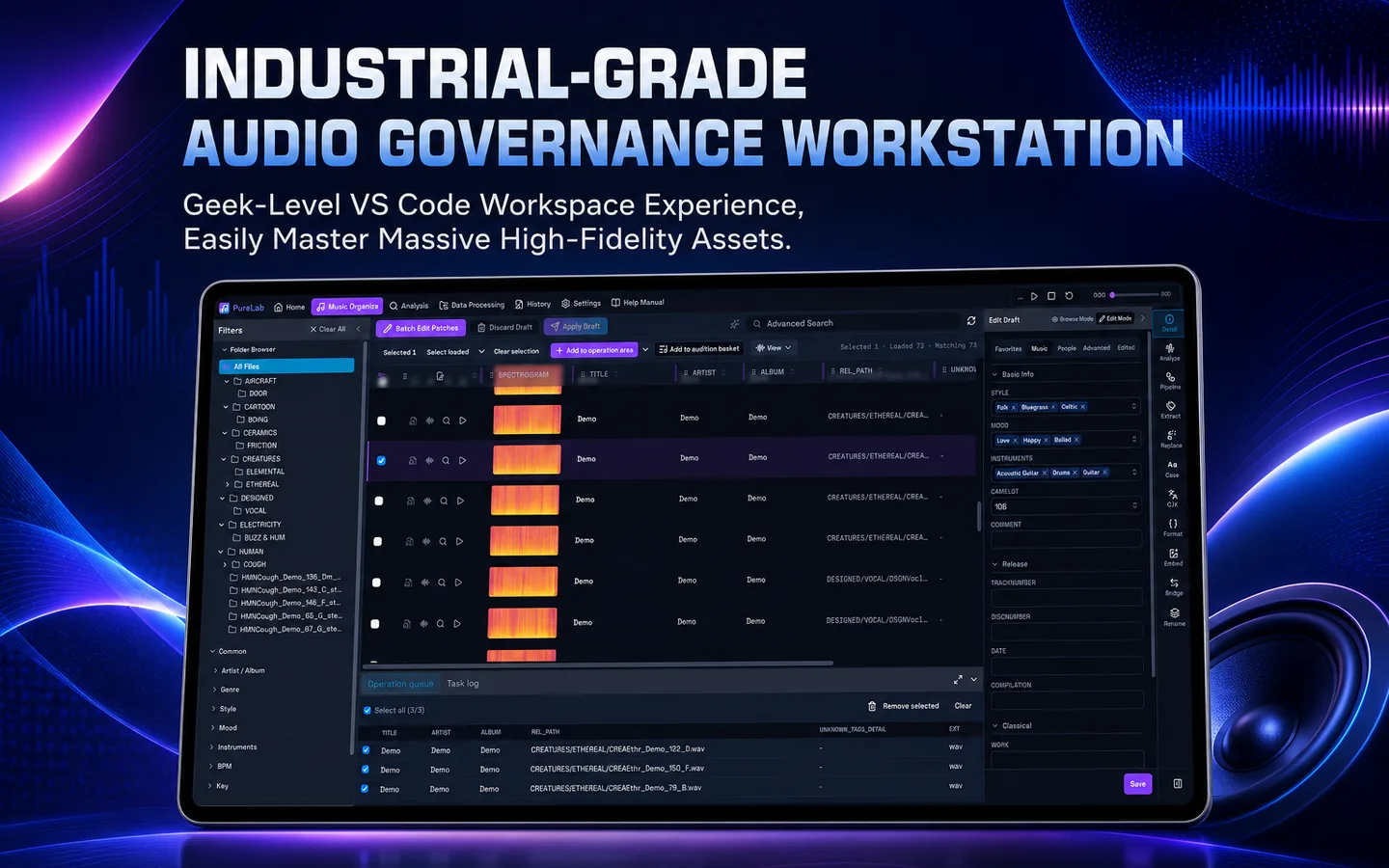1389x868 pixels.
Task: Click the stop button in the top player
Action: click(x=1051, y=296)
